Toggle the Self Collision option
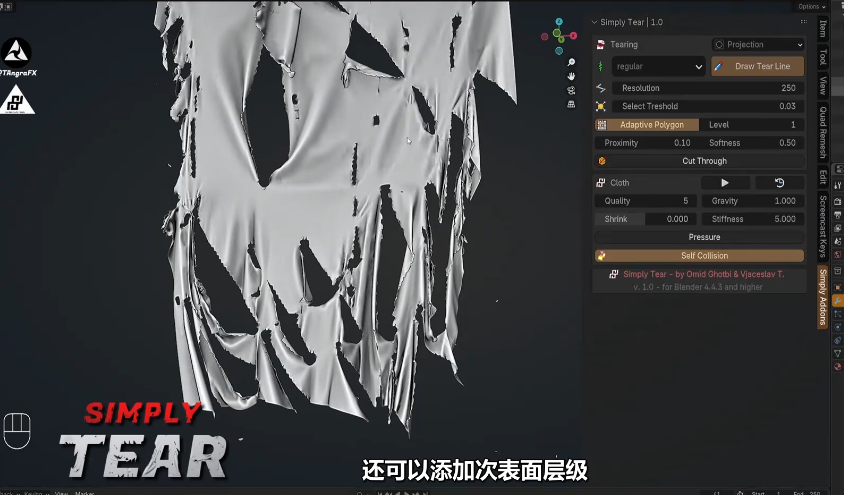 click(x=699, y=256)
